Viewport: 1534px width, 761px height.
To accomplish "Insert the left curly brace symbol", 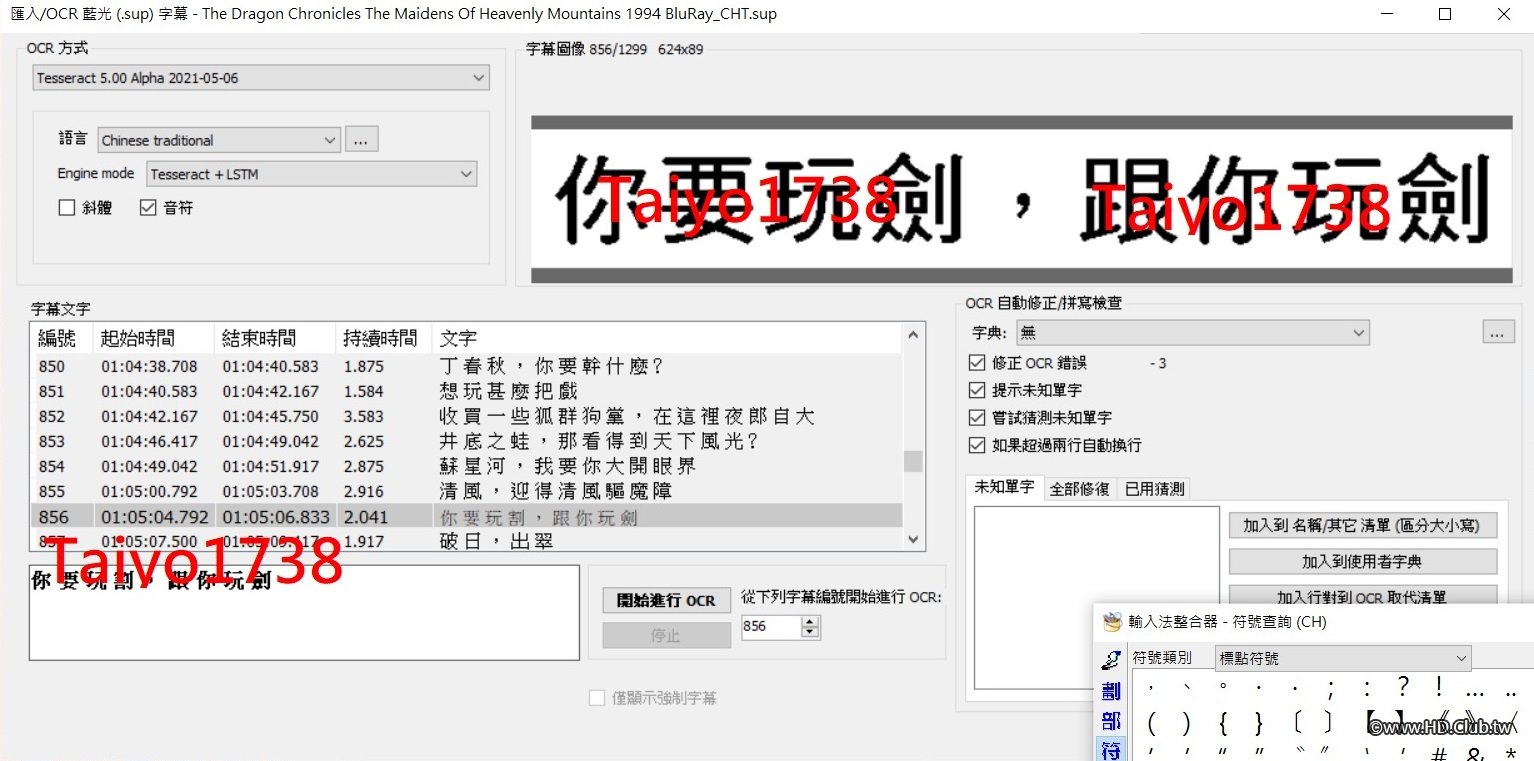I will tap(1223, 722).
